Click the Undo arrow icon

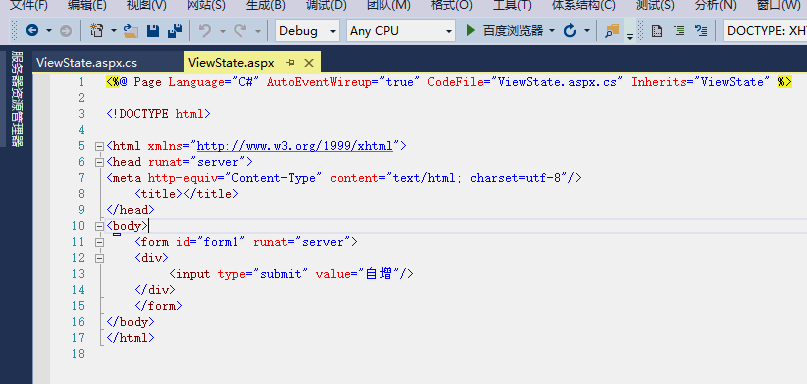tap(204, 31)
